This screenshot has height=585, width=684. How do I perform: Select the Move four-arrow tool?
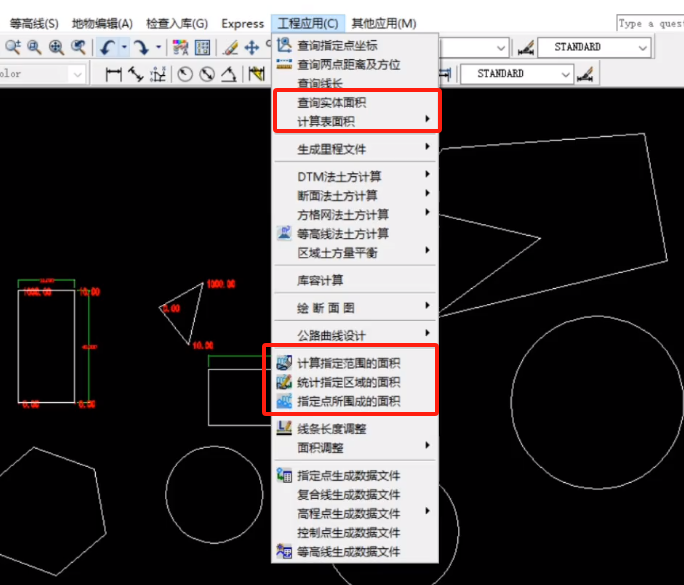tap(252, 48)
